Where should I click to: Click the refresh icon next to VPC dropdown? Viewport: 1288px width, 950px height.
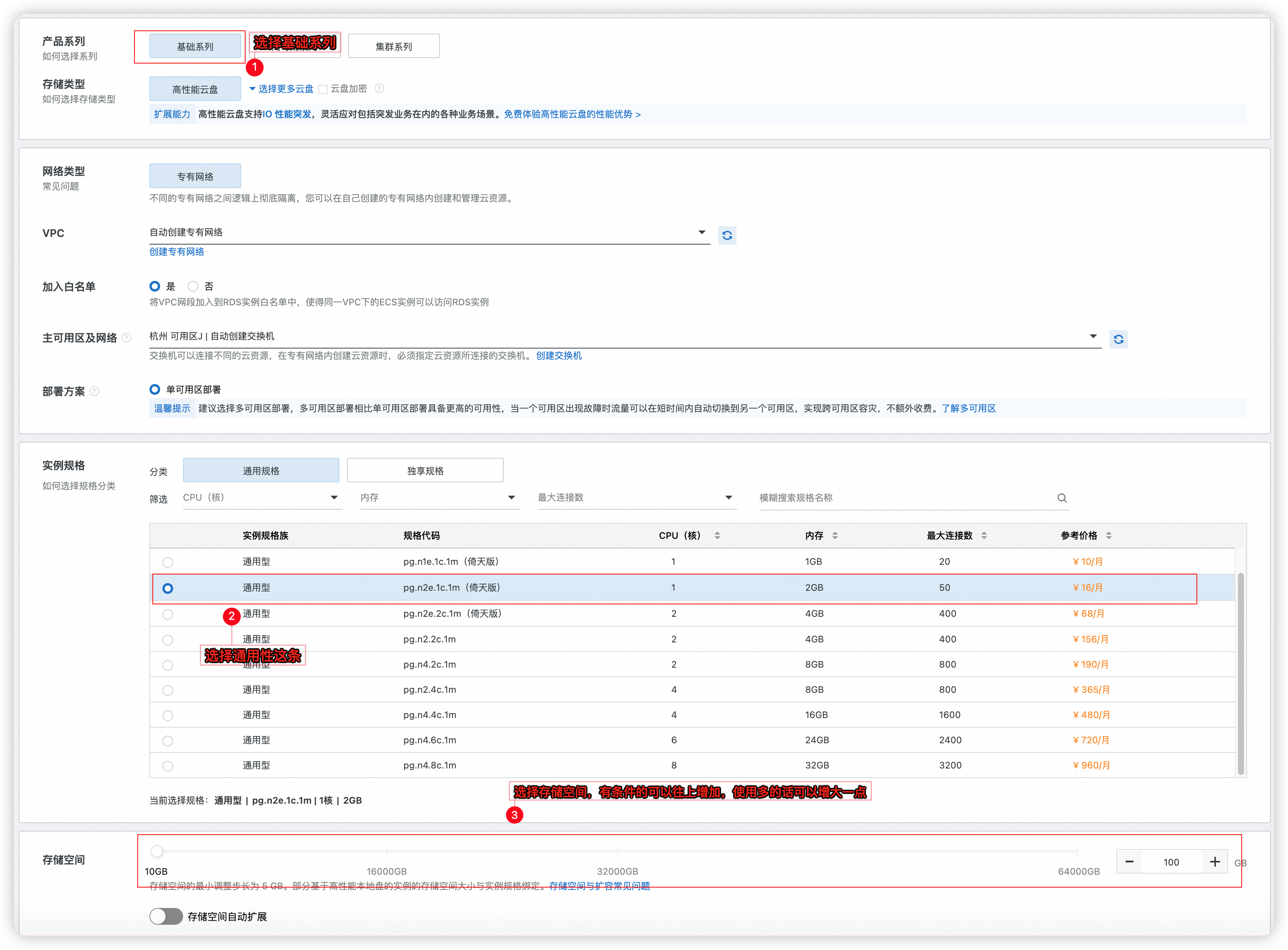click(x=727, y=235)
